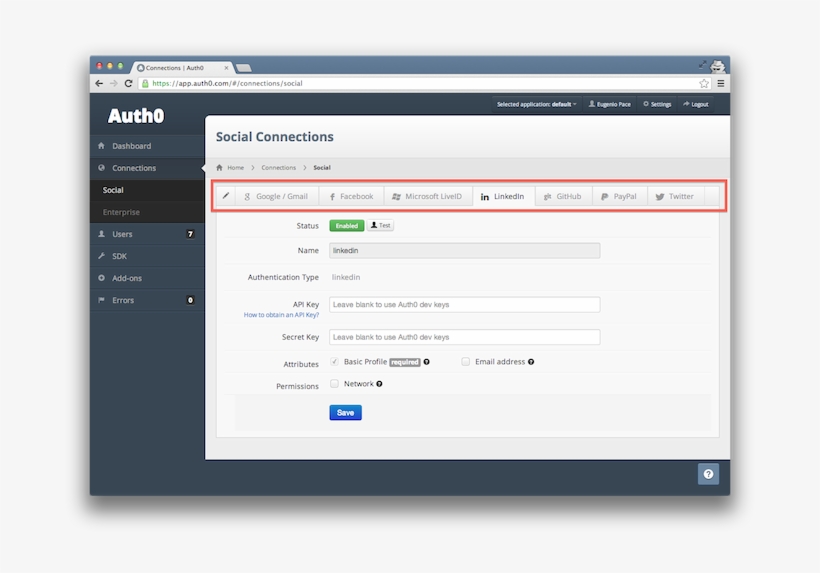Switch to the GitHub tab

[563, 197]
